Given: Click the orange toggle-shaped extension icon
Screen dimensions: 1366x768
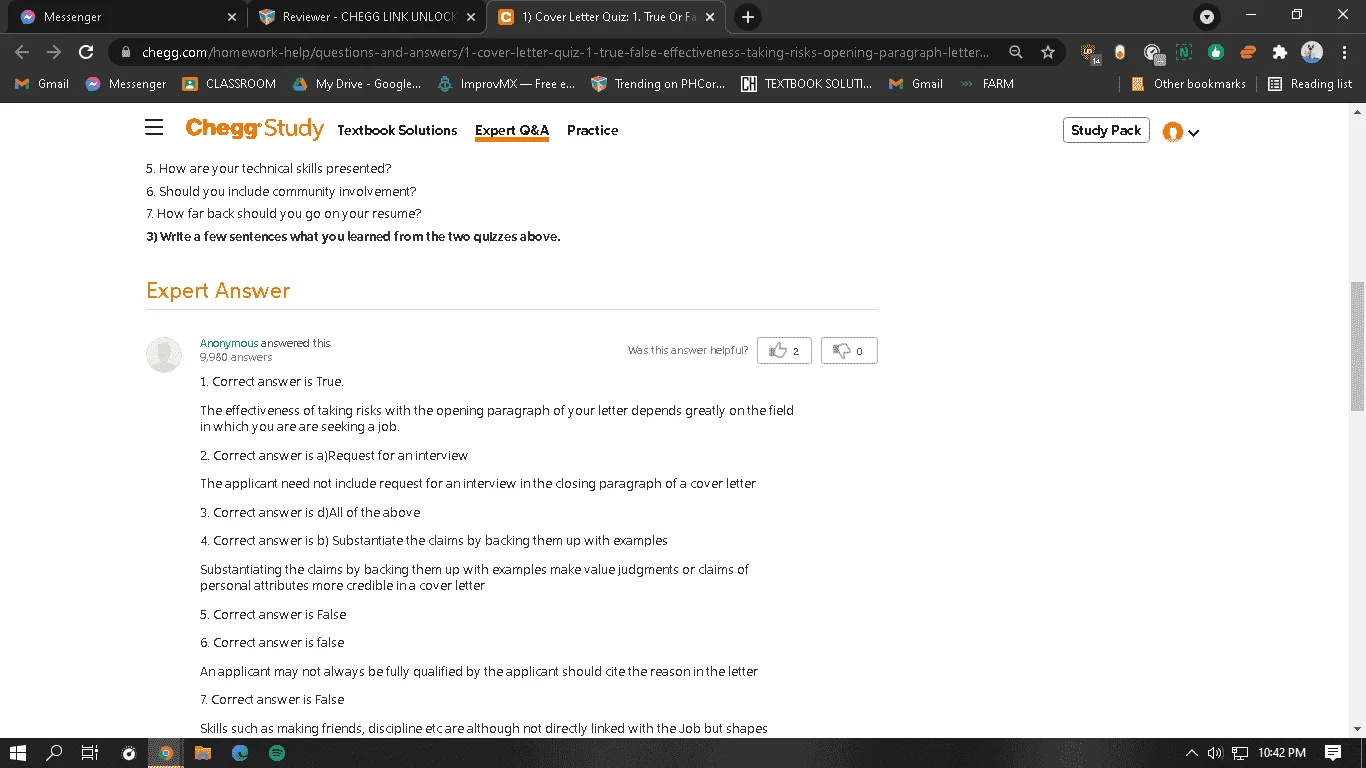Looking at the screenshot, I should pos(1120,52).
